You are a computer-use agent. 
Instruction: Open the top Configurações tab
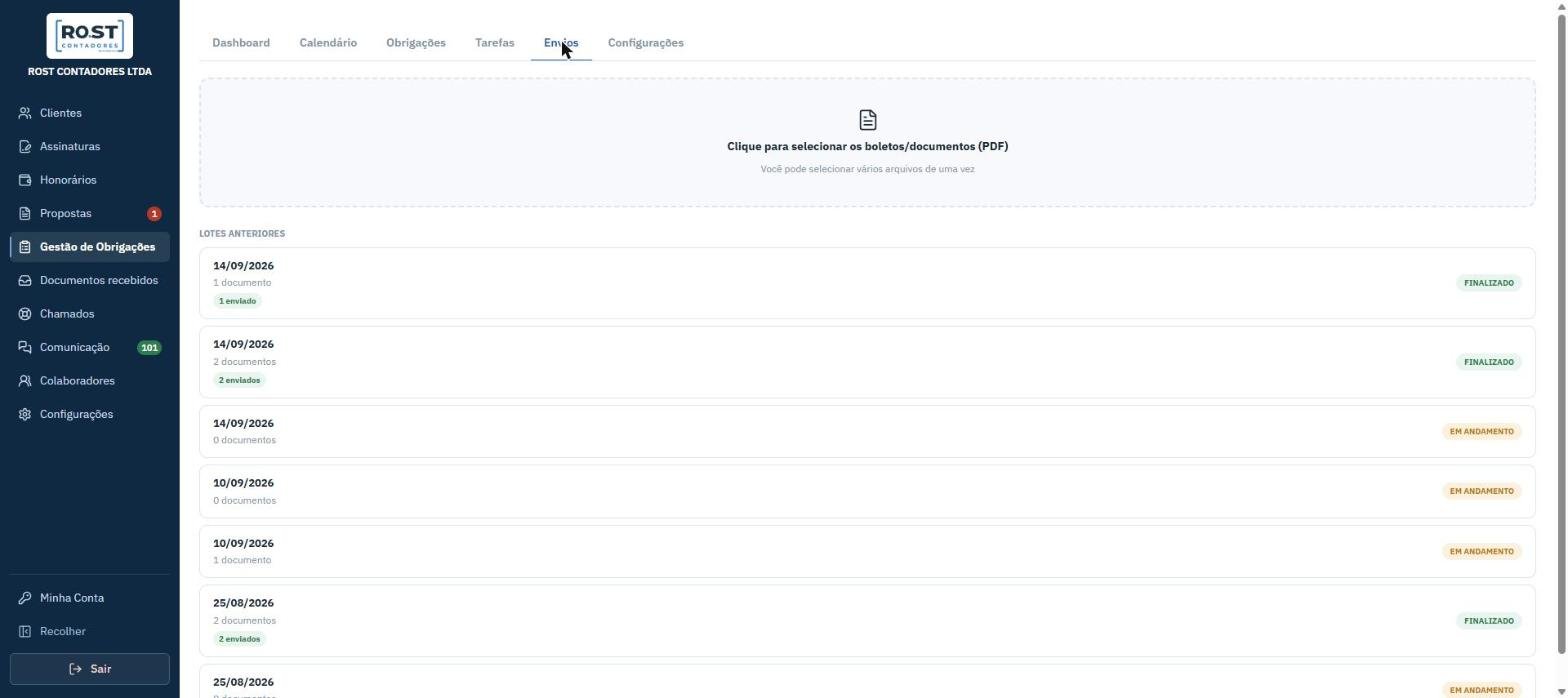[x=646, y=43]
